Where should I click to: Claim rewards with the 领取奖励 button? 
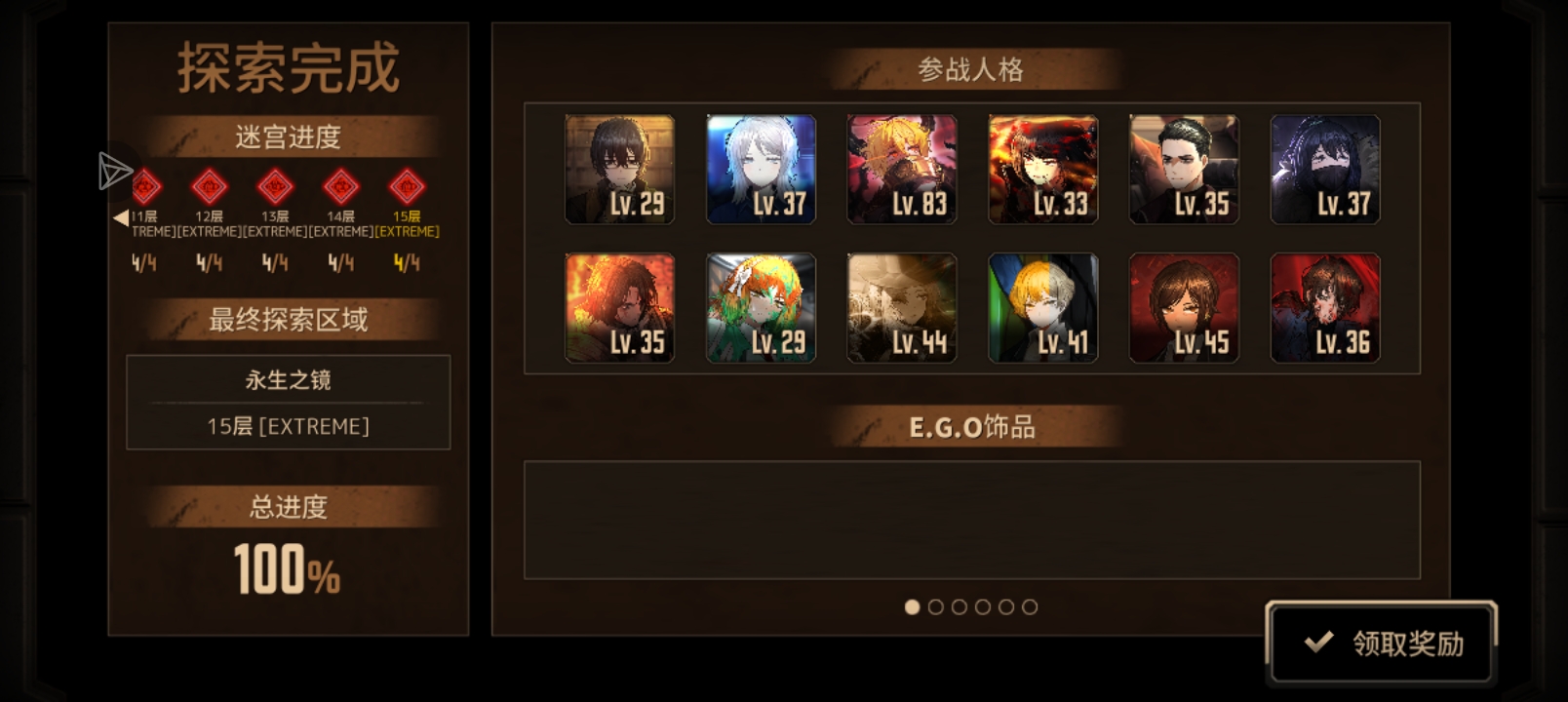click(x=1382, y=643)
